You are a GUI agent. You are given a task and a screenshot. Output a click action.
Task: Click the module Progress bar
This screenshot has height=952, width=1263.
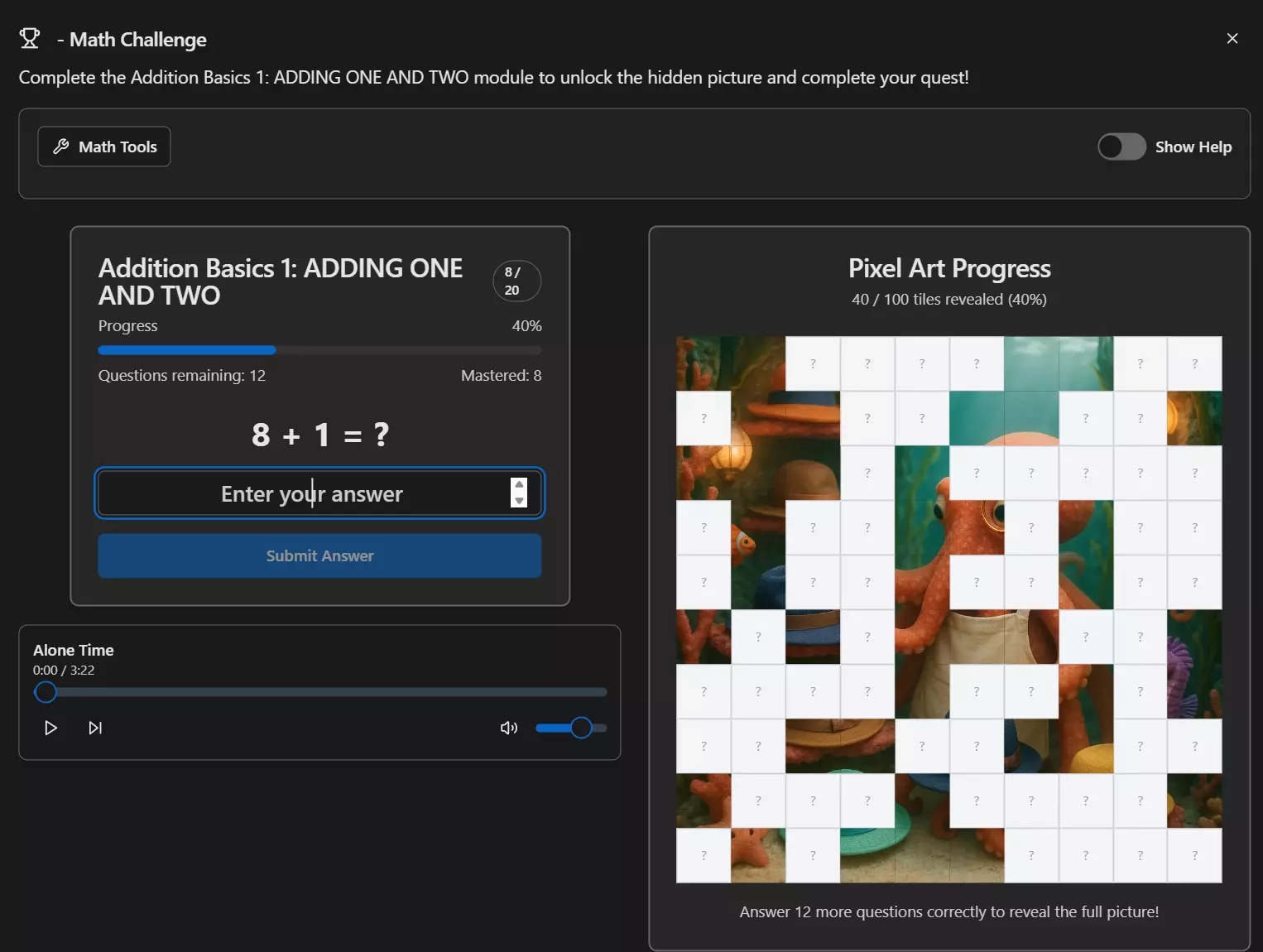coord(319,350)
